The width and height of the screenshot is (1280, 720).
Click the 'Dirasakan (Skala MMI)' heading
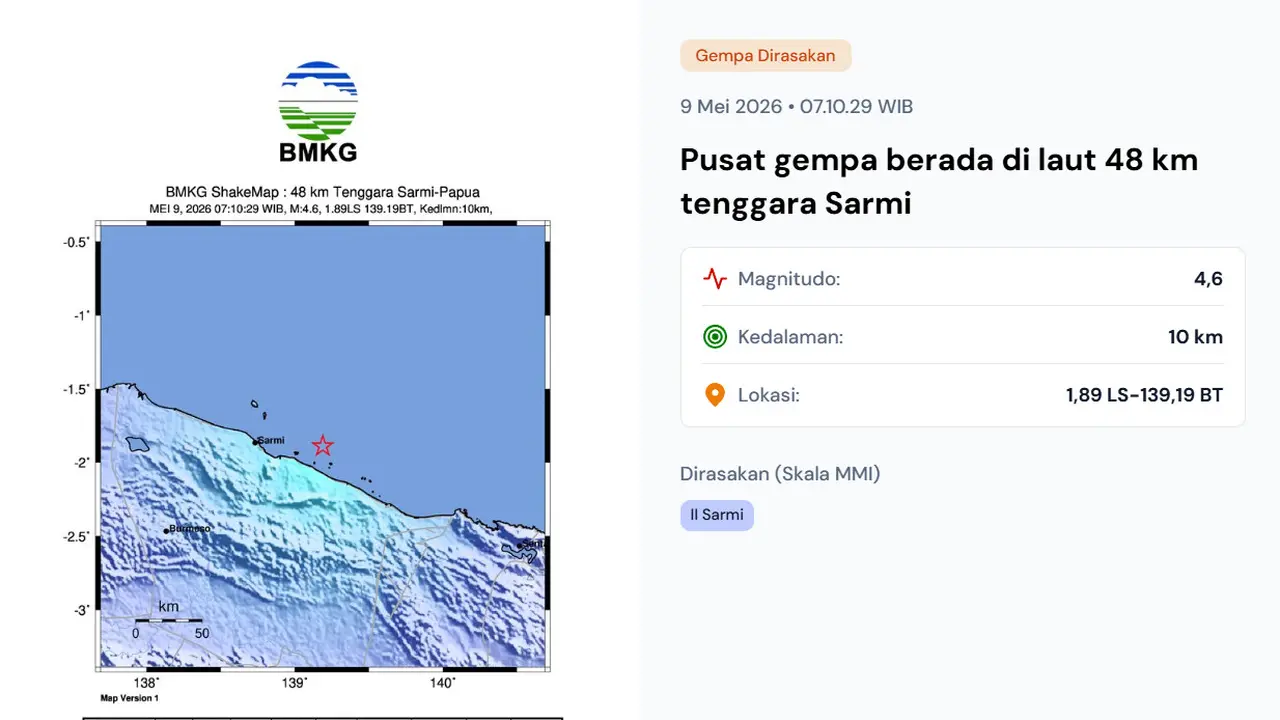pyautogui.click(x=781, y=474)
